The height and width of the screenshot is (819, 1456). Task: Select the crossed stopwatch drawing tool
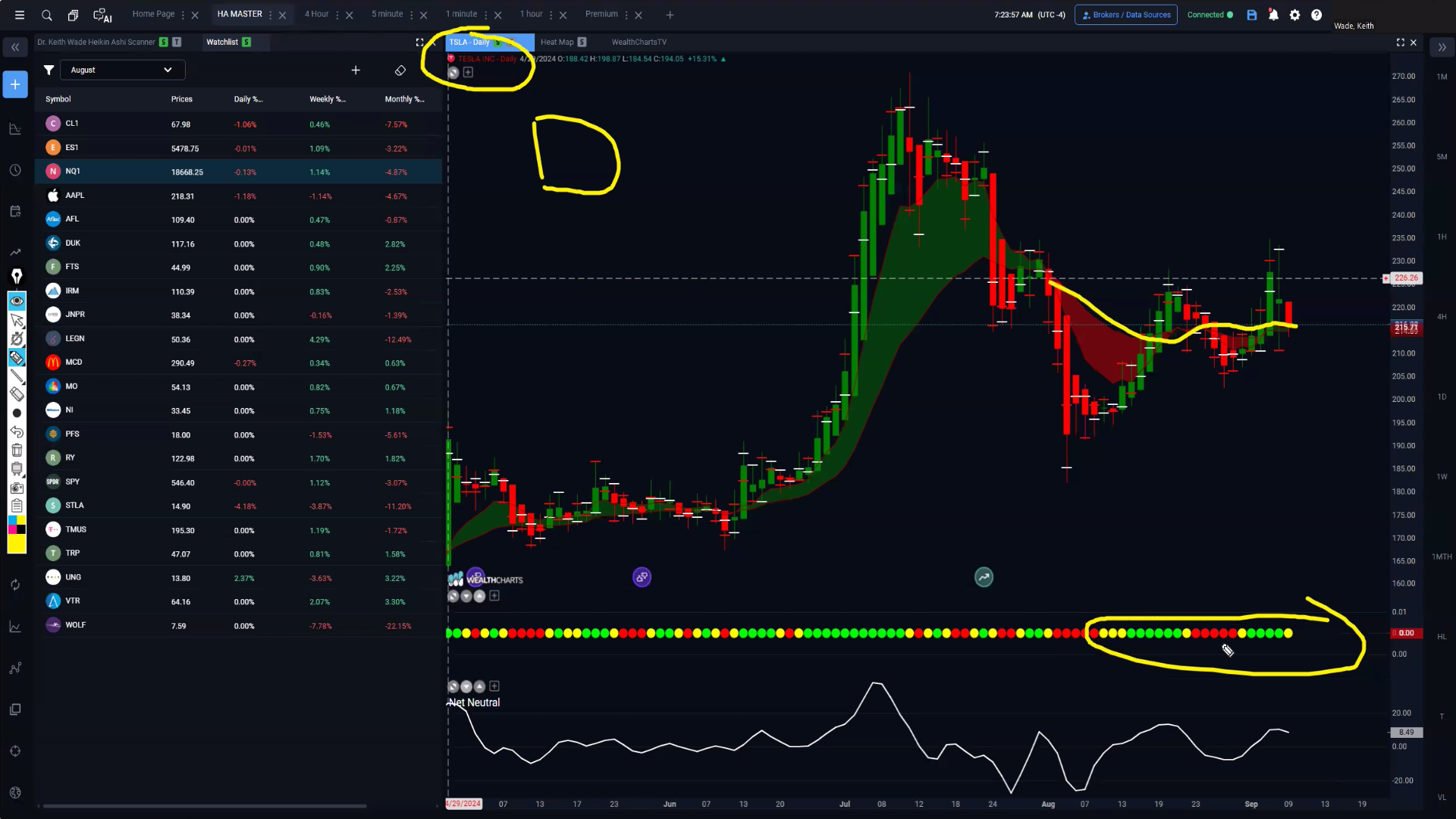(17, 338)
